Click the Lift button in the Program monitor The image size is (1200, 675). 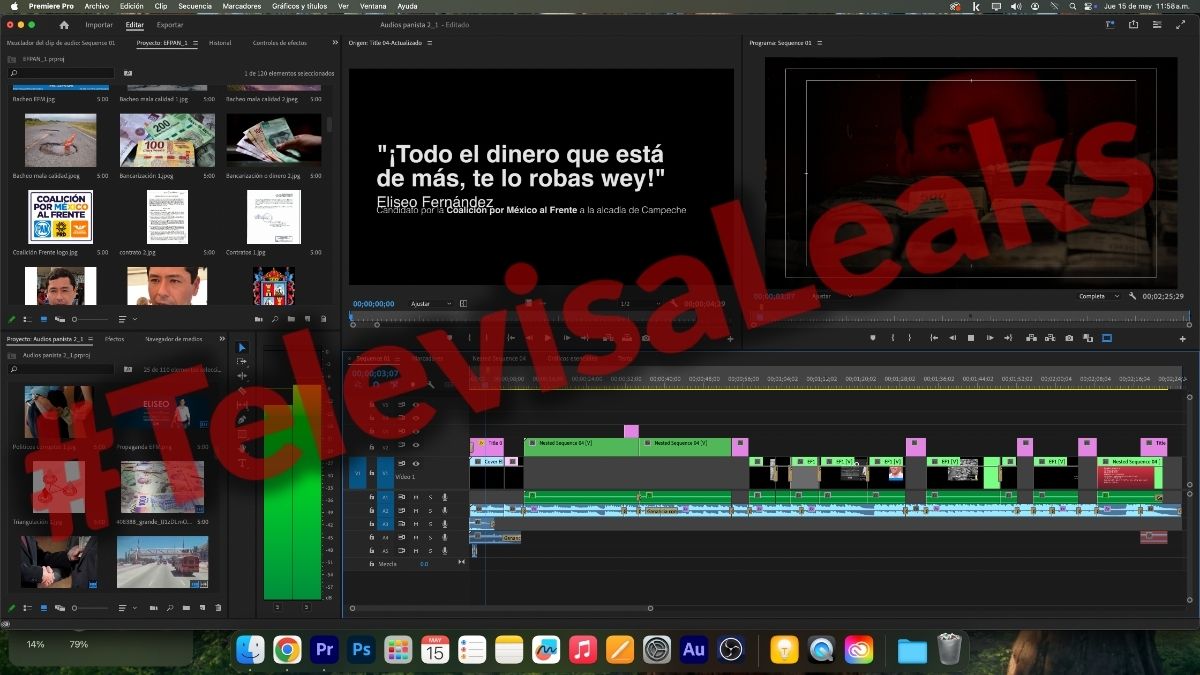coord(1031,338)
